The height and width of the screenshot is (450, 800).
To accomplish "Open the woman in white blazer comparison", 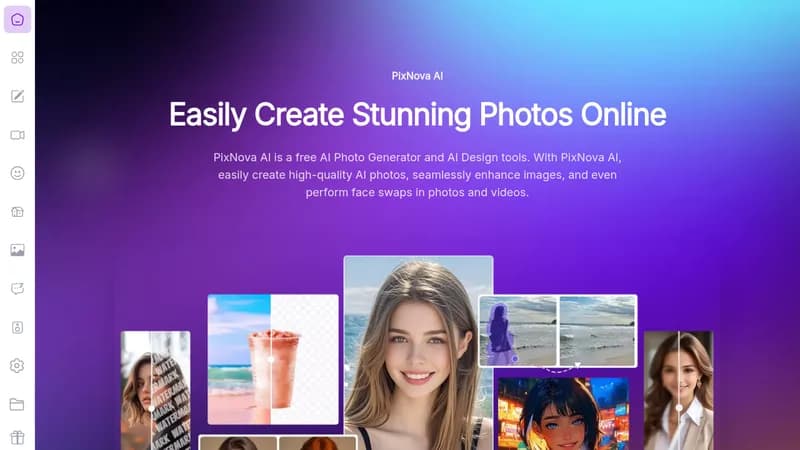I will point(679,390).
